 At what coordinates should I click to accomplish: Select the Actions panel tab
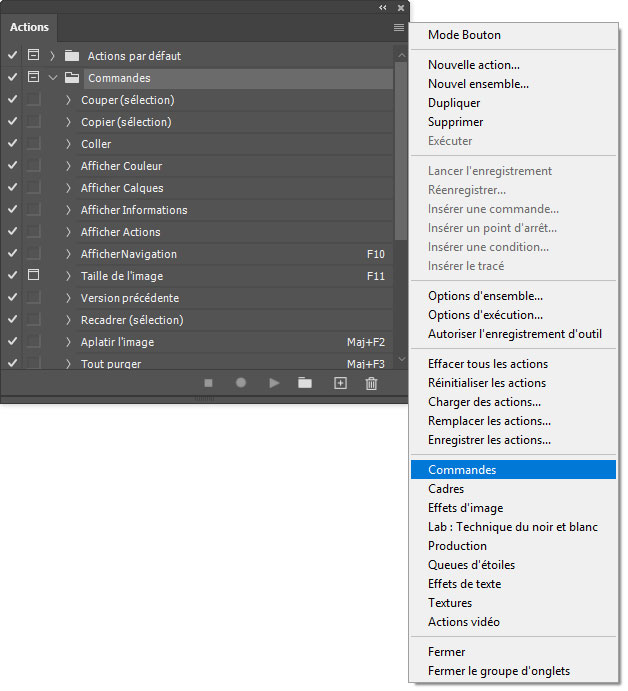[29, 28]
